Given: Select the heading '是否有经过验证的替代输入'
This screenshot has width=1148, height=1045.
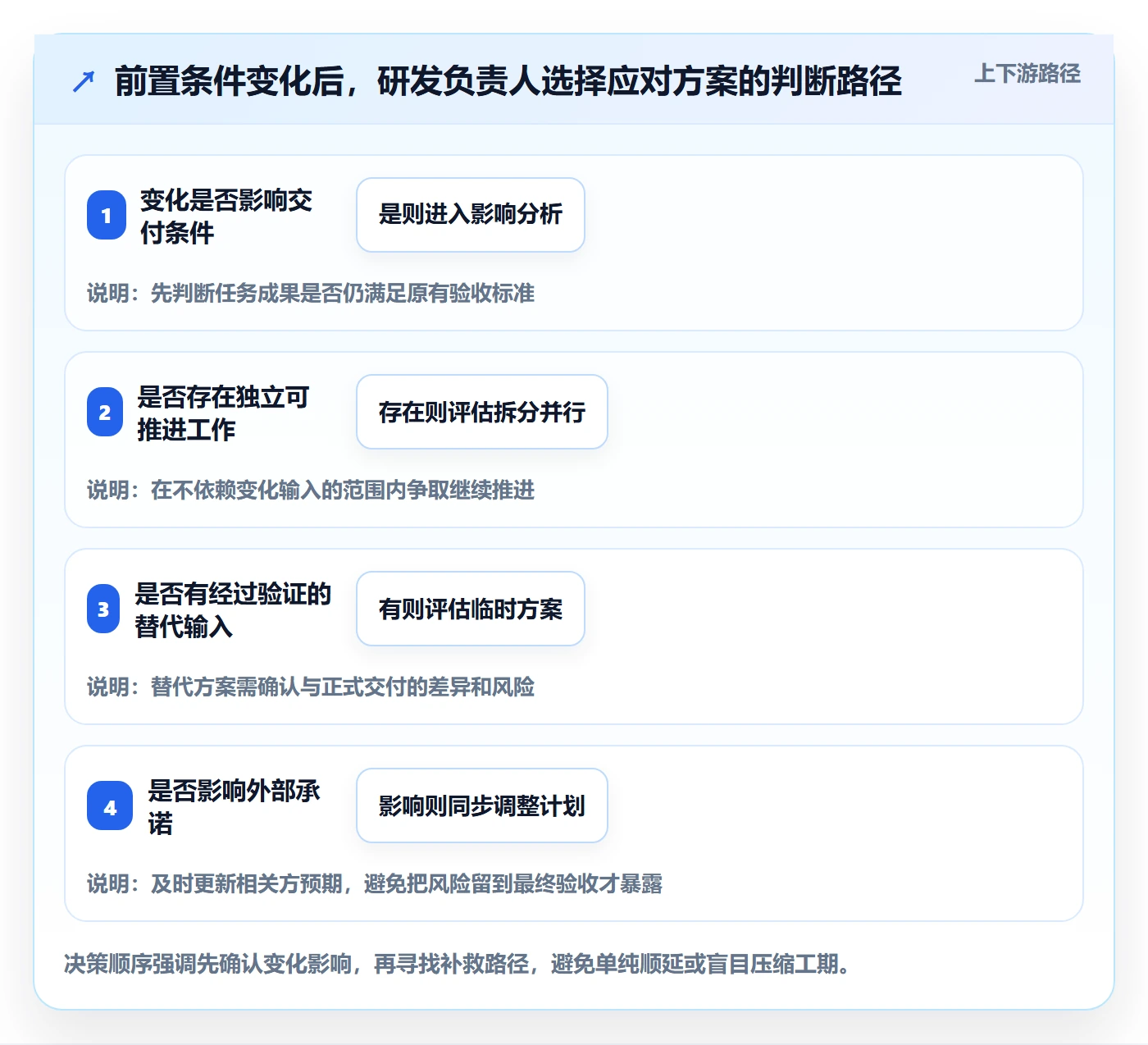Looking at the screenshot, I should pos(233,609).
